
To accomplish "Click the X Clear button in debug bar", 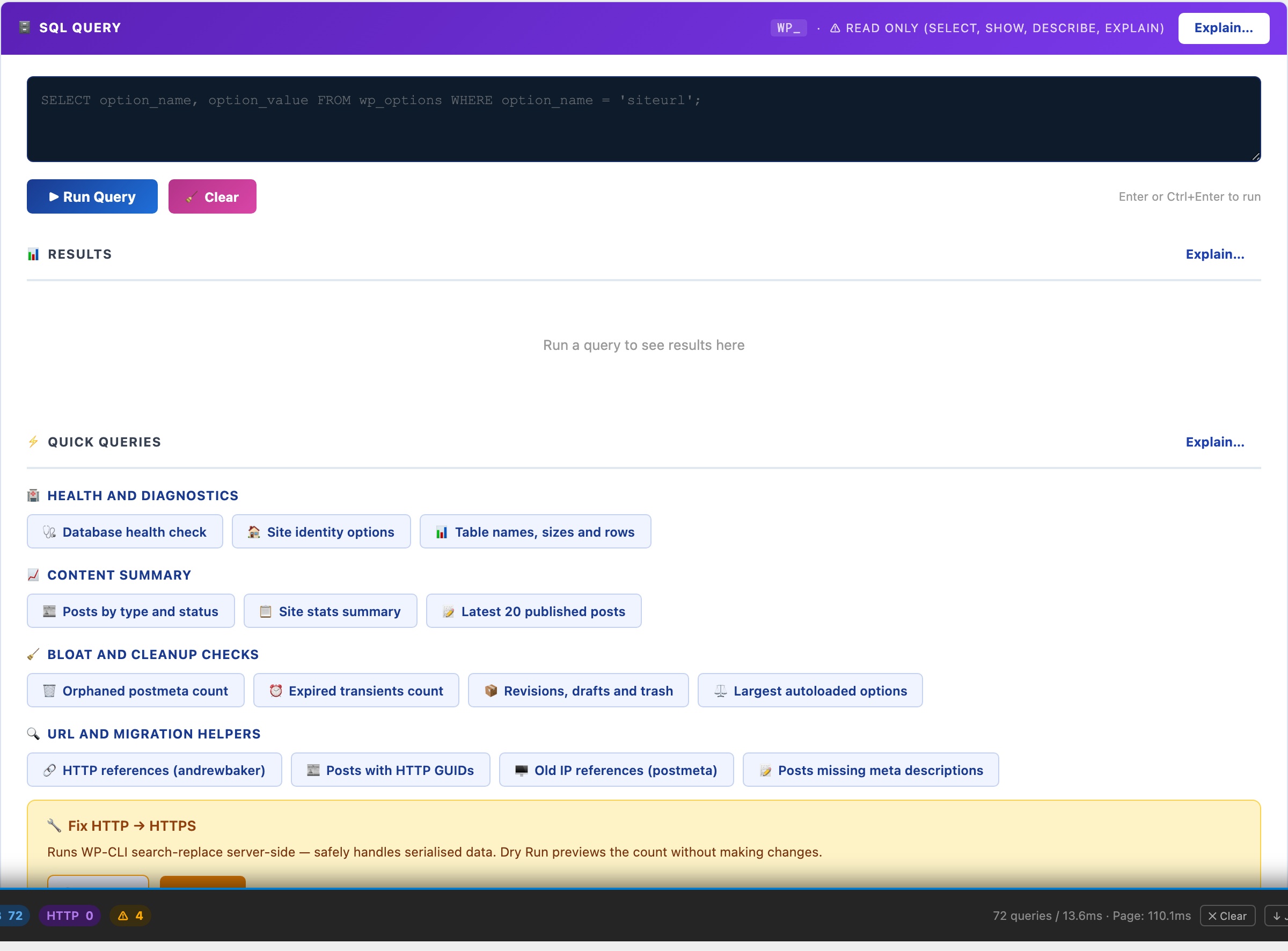I will [x=1227, y=915].
